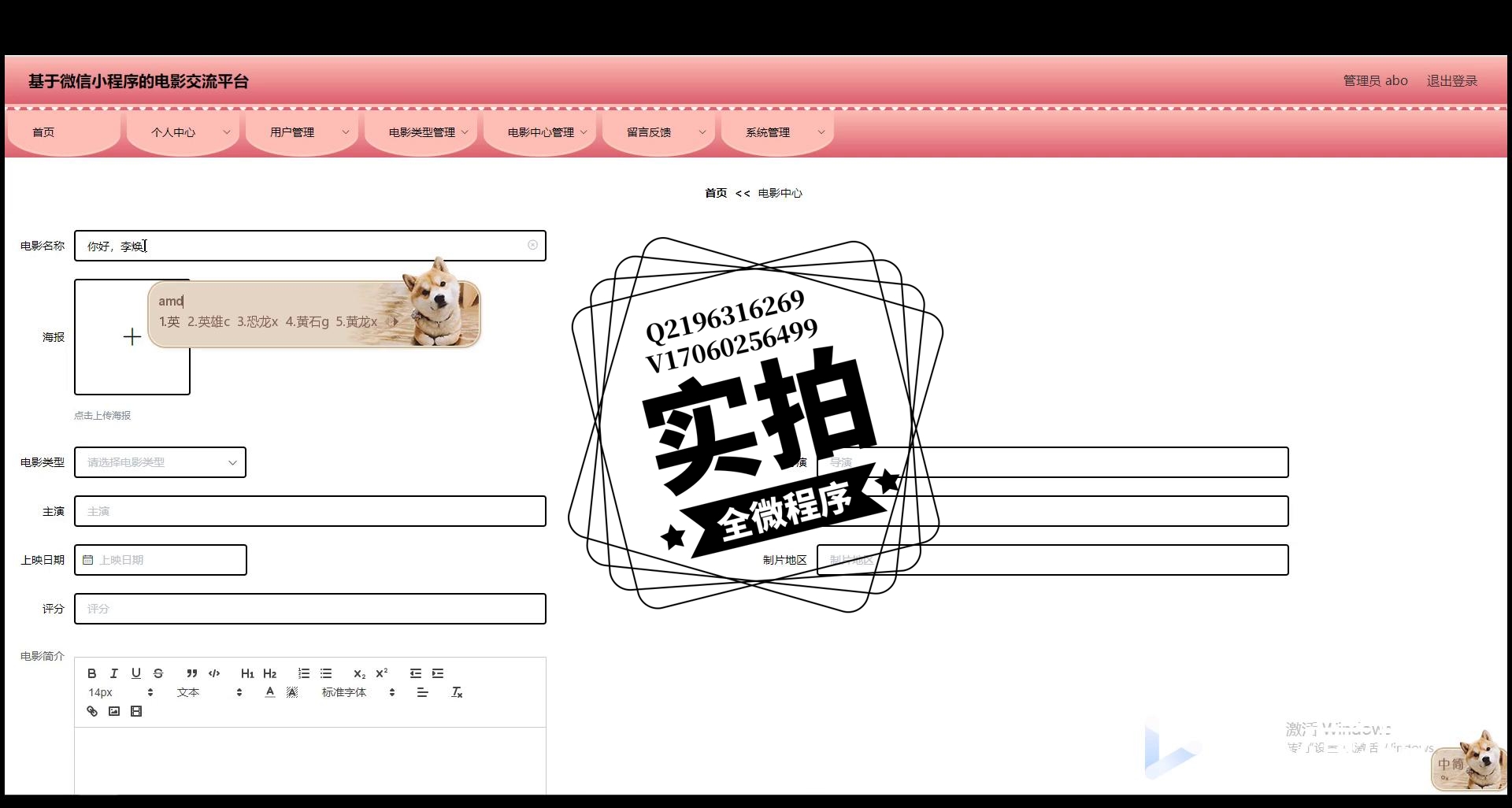Screen dimensions: 1512x808
Task: Increase indent in editor
Action: coord(438,673)
